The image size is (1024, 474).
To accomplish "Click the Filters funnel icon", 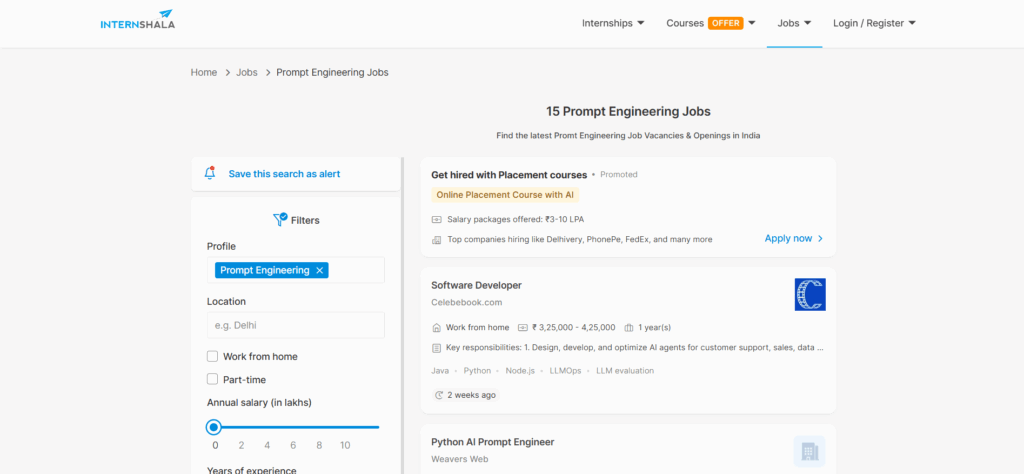I will [280, 220].
